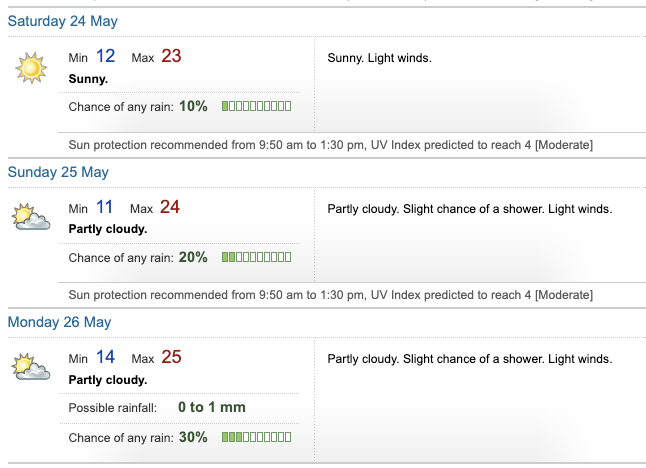646x468 pixels.
Task: Click the possible rainfall 0 to 1 mm value
Action: (211, 407)
